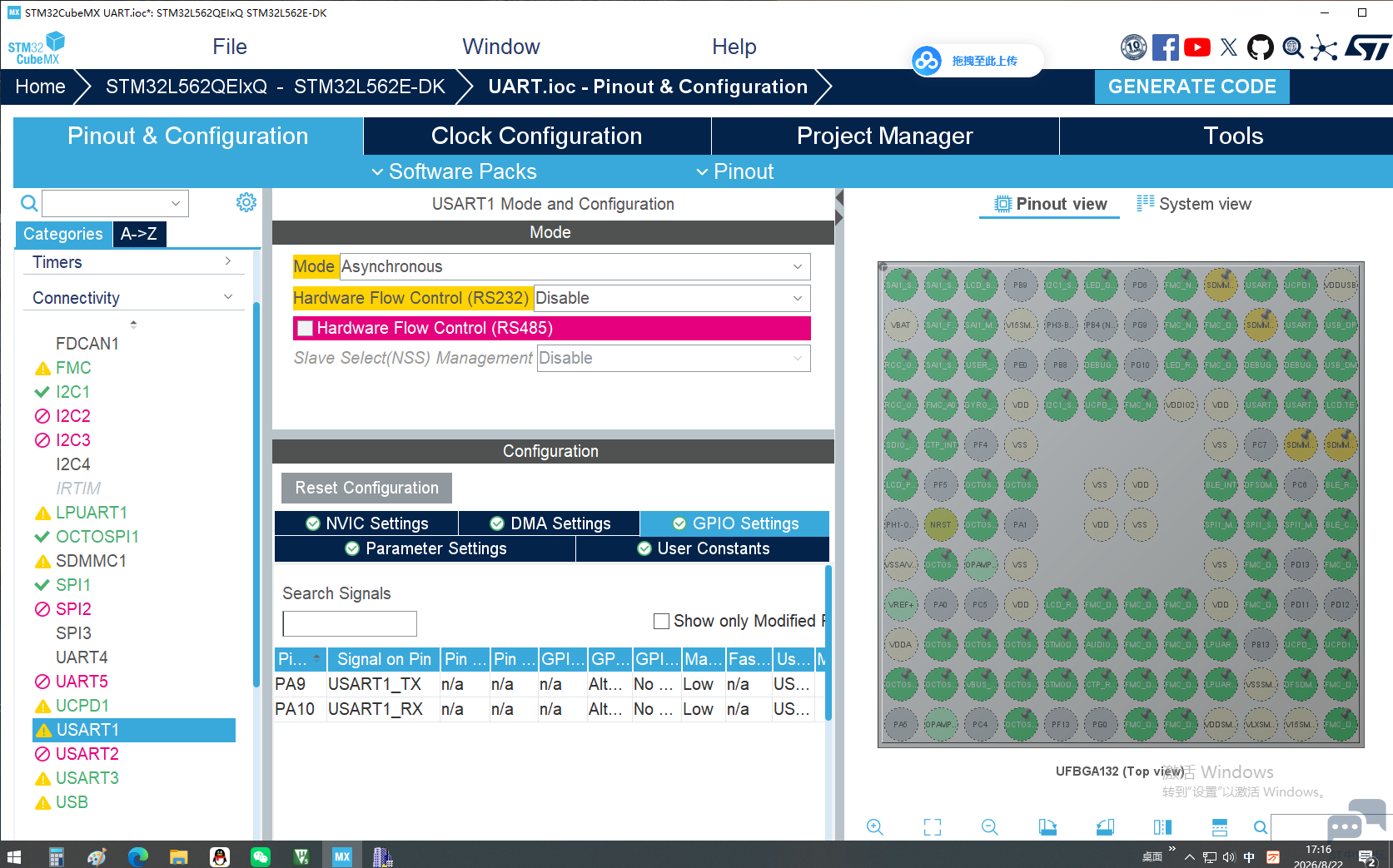The height and width of the screenshot is (868, 1393).
Task: Click the zoom in icon under pinout view
Action: 874,826
